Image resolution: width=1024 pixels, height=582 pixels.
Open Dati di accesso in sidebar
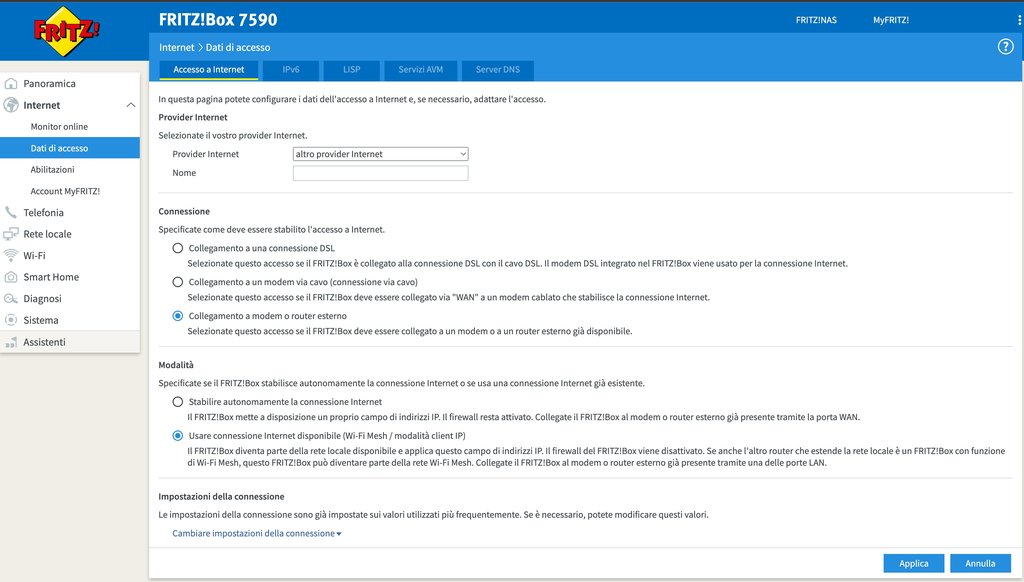pos(70,148)
